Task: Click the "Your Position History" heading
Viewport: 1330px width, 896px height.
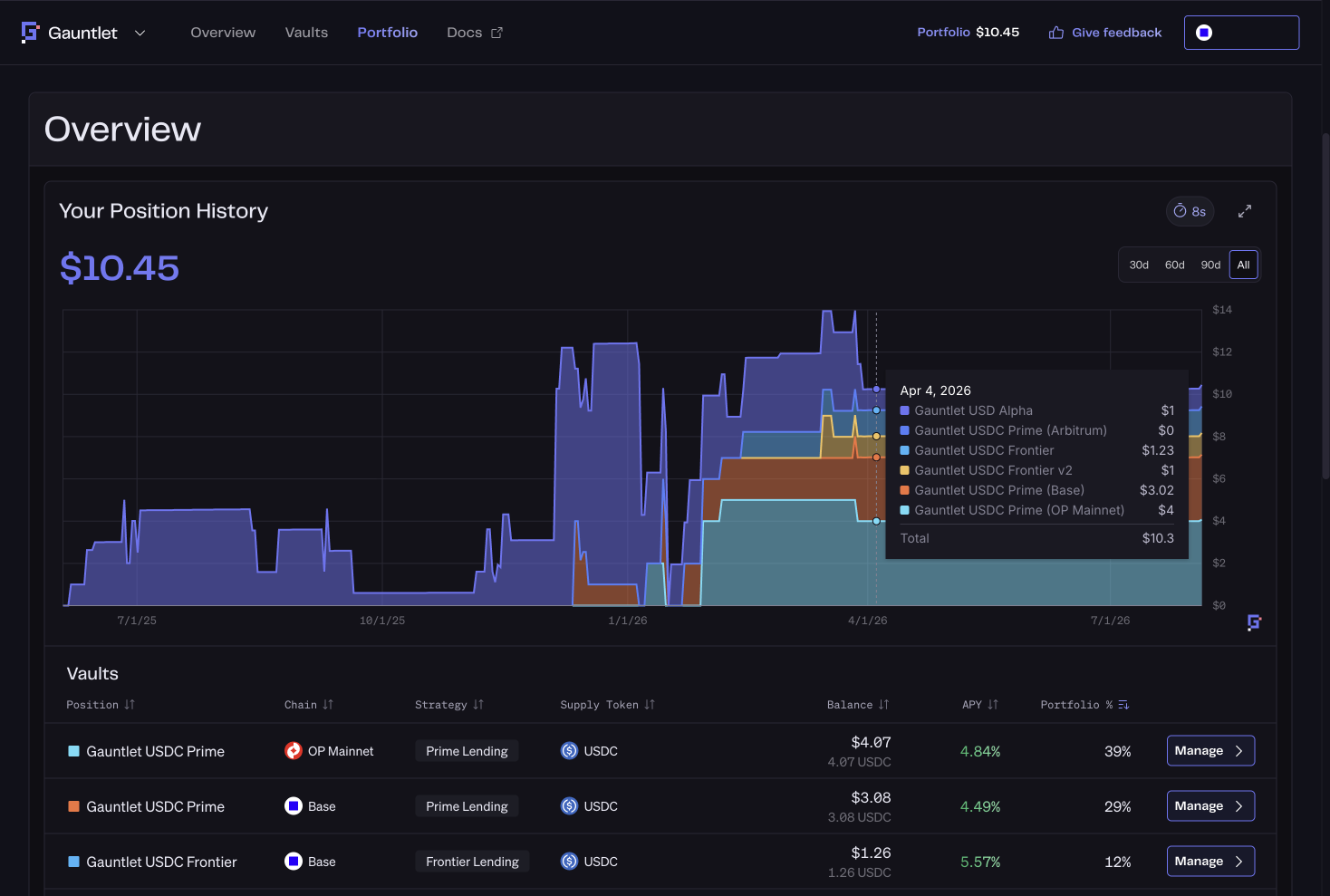Action: click(x=163, y=211)
